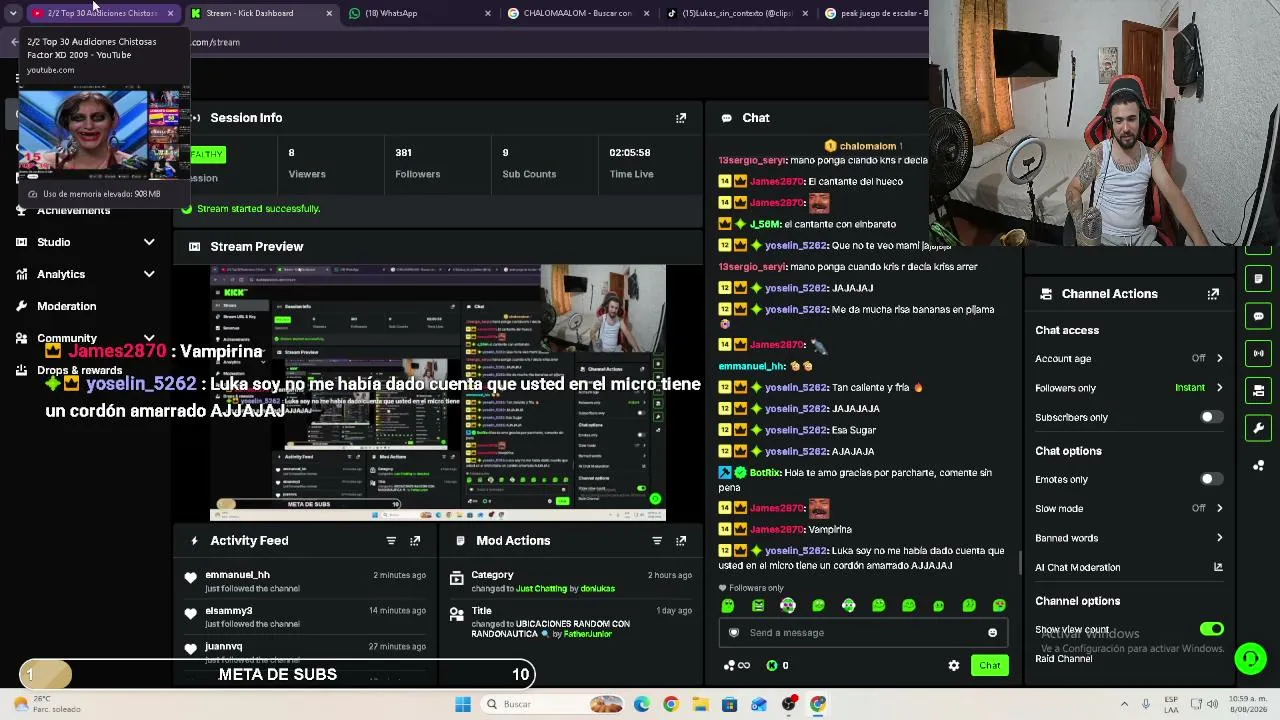
Task: Filter the Activity Feed list
Action: [x=391, y=541]
